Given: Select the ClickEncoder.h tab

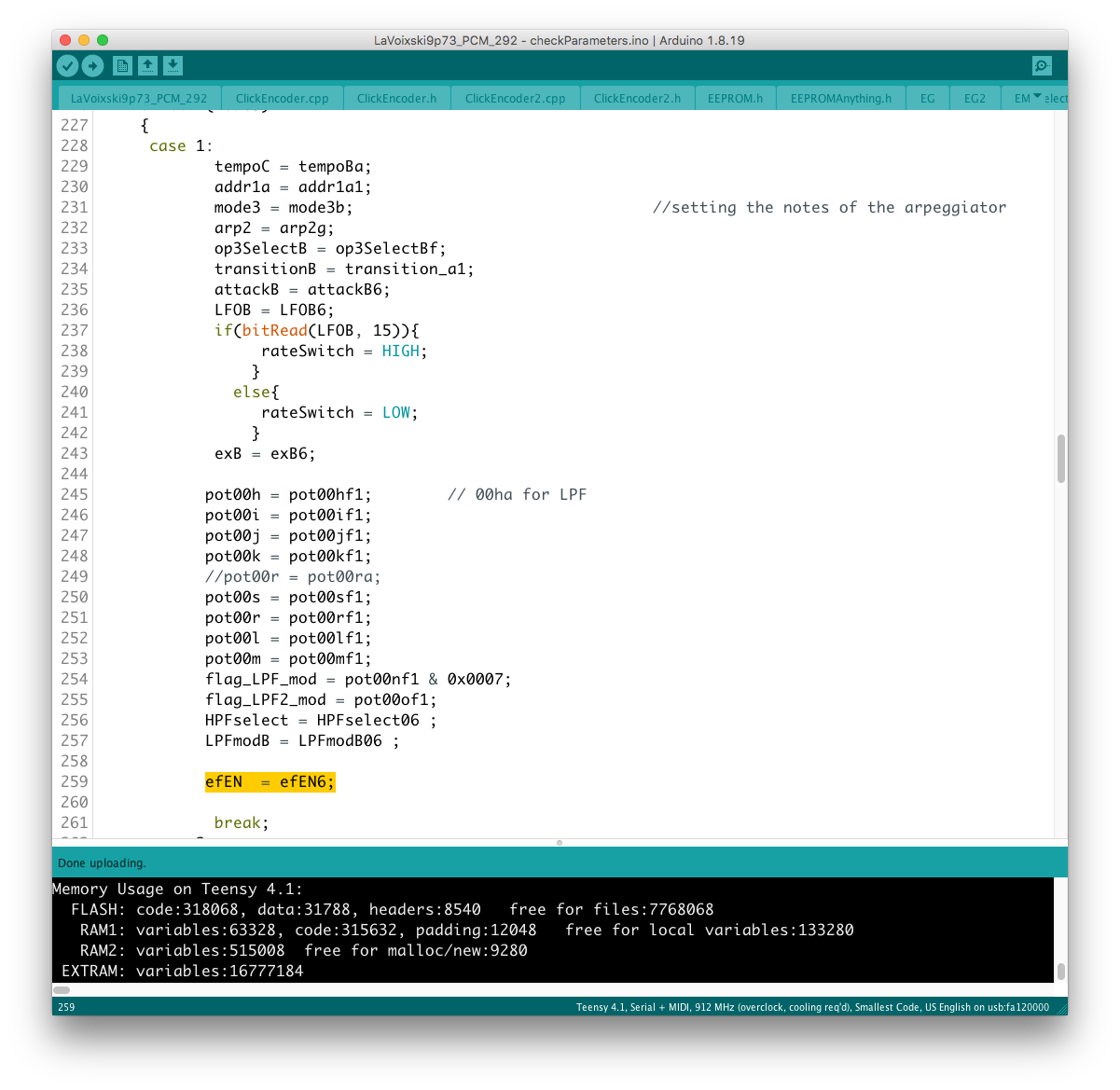Looking at the screenshot, I should (396, 98).
